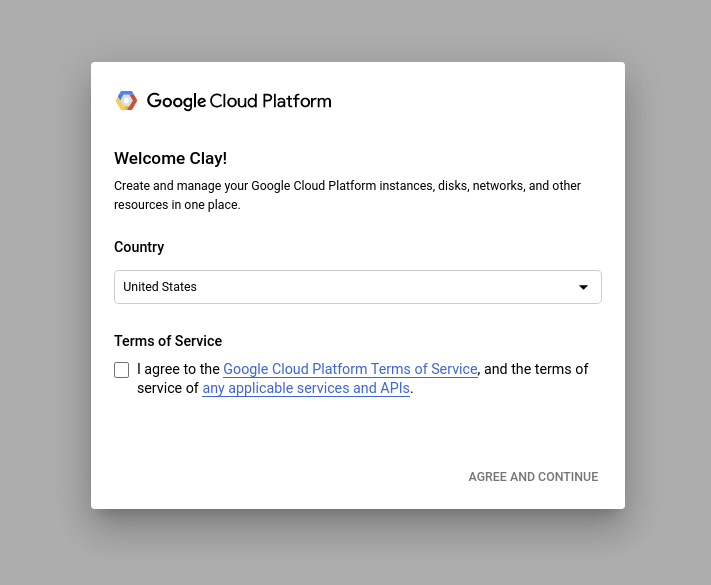The width and height of the screenshot is (711, 585).
Task: Click the "Country" field label
Action: (x=139, y=247)
